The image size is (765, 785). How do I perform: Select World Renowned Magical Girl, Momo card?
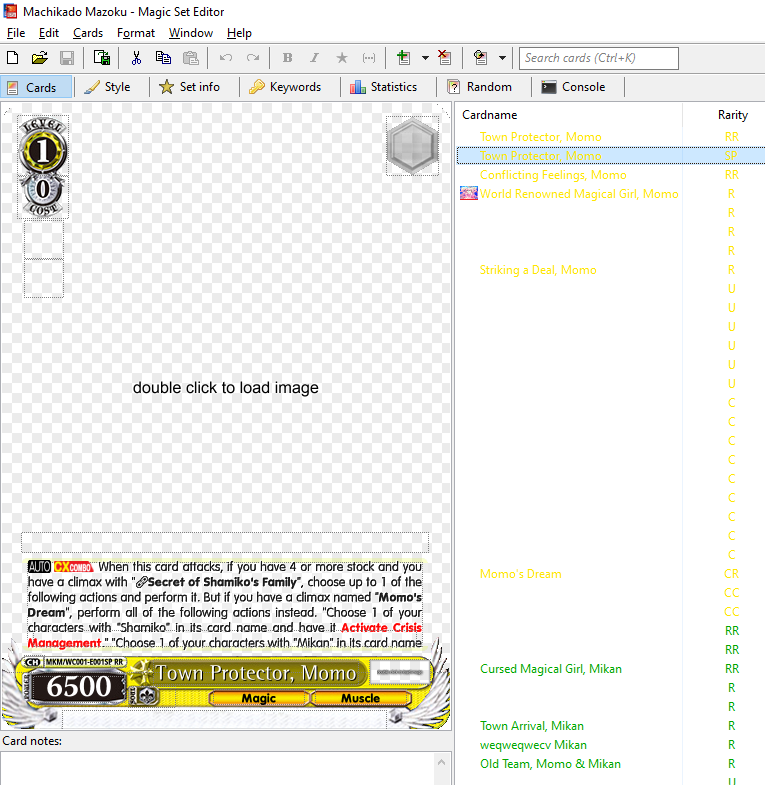click(x=611, y=194)
